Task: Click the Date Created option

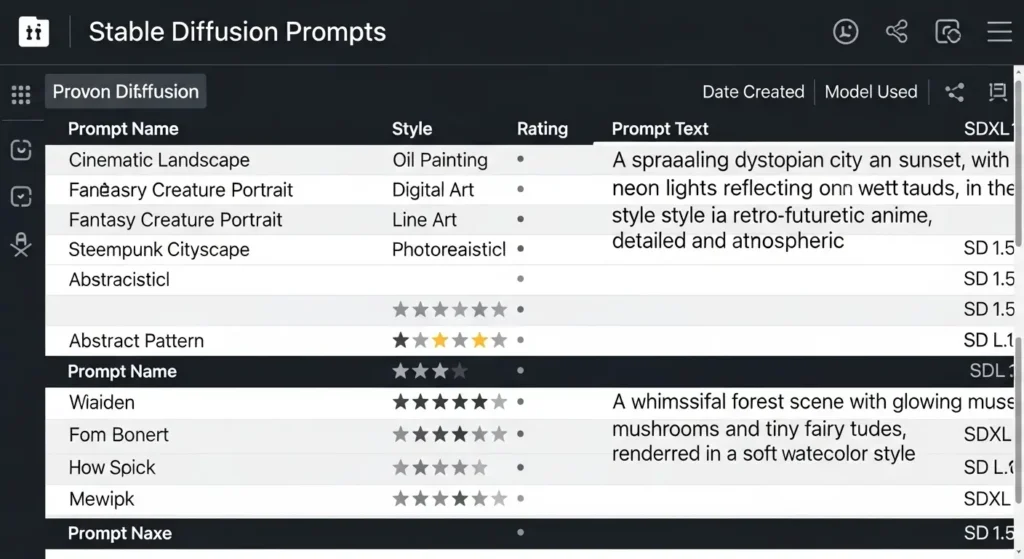Action: (x=753, y=92)
